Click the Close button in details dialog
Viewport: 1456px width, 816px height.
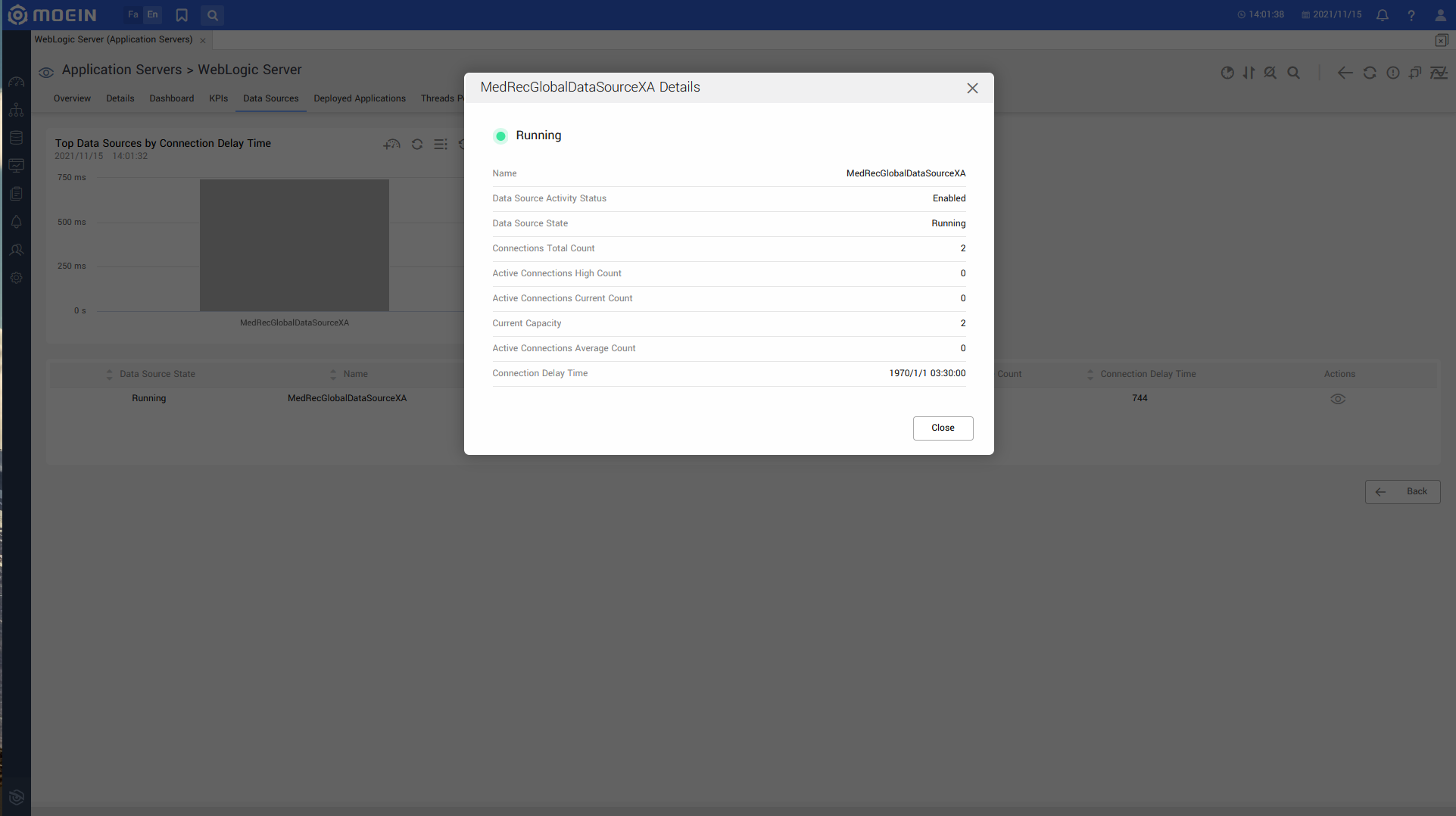(x=943, y=428)
